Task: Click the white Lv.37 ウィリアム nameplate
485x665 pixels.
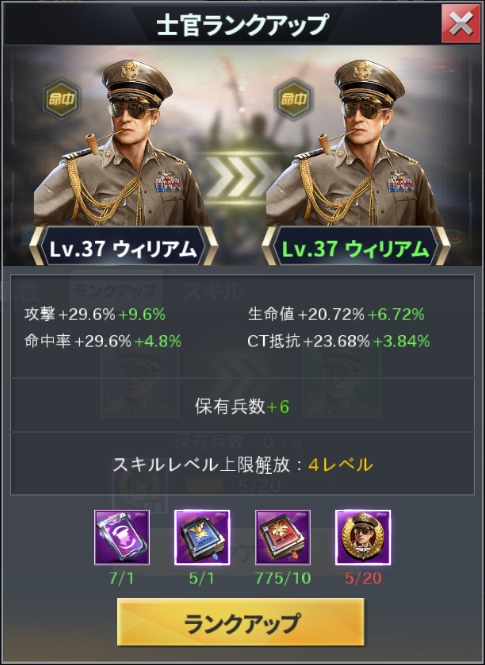Action: point(123,249)
